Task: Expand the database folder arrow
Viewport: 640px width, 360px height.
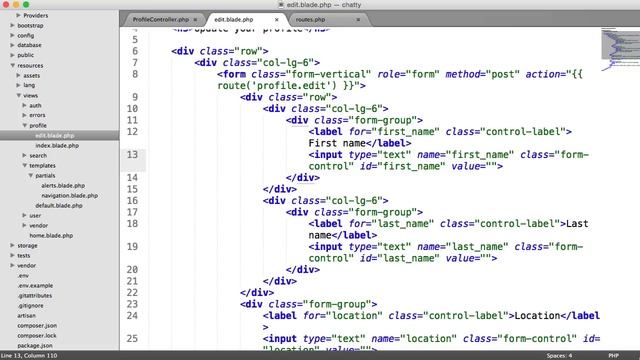Action: tap(12, 45)
